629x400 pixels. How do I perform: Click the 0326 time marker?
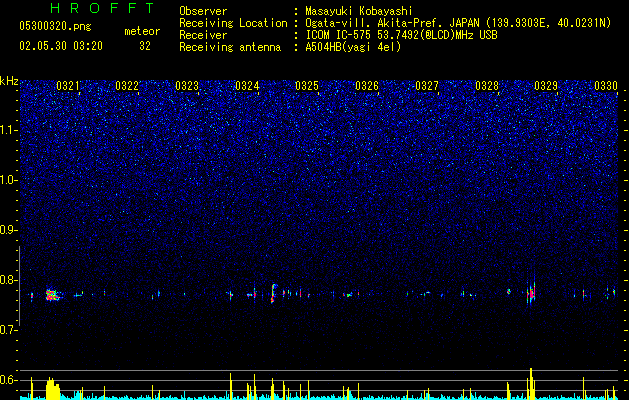[x=367, y=86]
